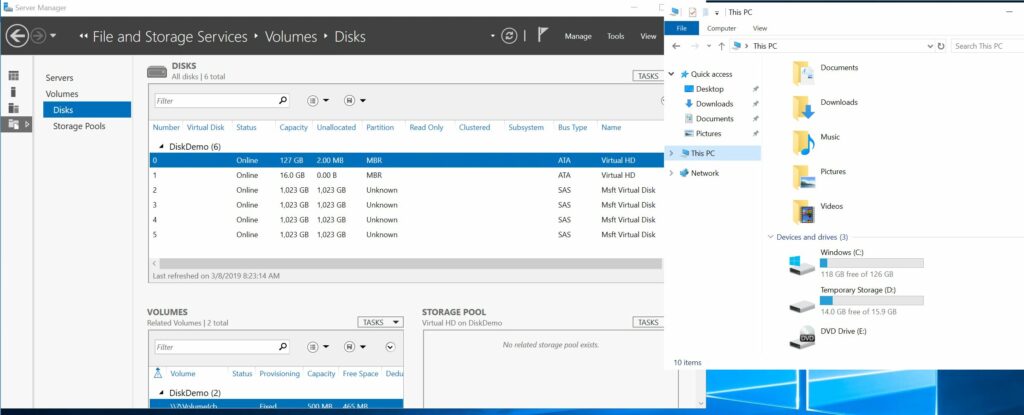Open the Computer tab in File Explorer
The height and width of the screenshot is (415, 1024).
coord(721,28)
